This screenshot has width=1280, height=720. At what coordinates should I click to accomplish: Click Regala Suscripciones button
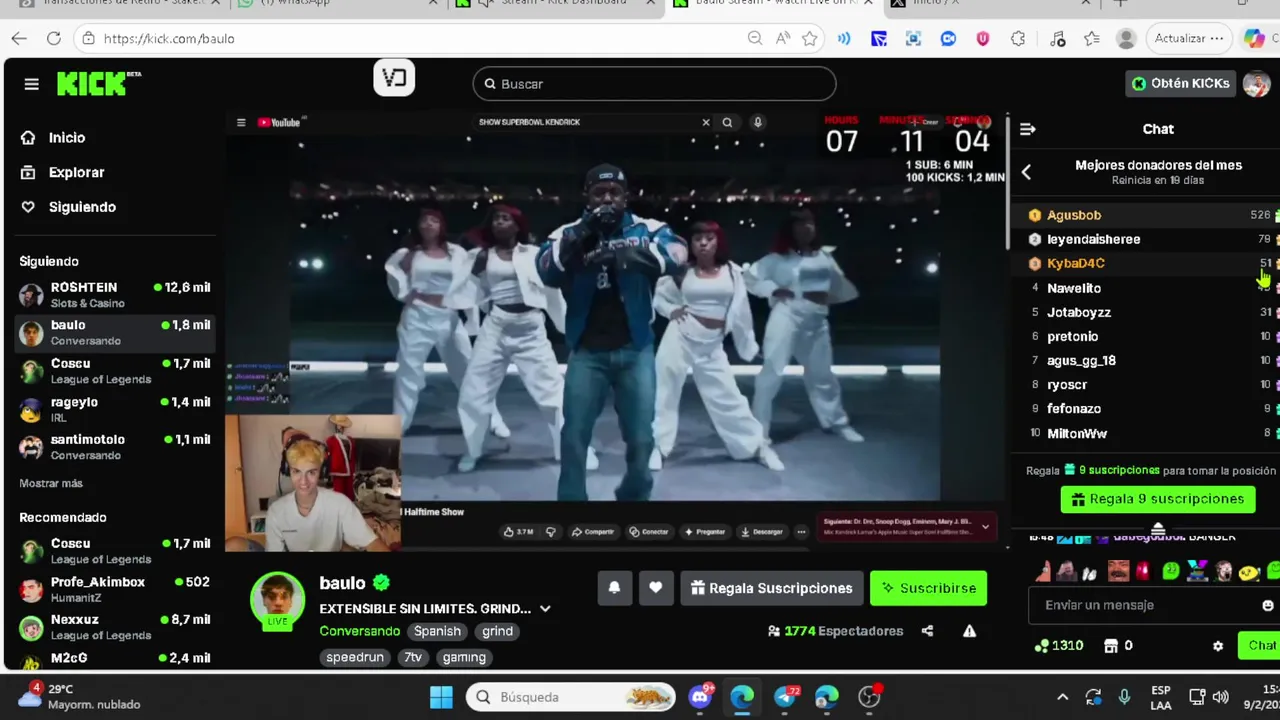click(771, 588)
